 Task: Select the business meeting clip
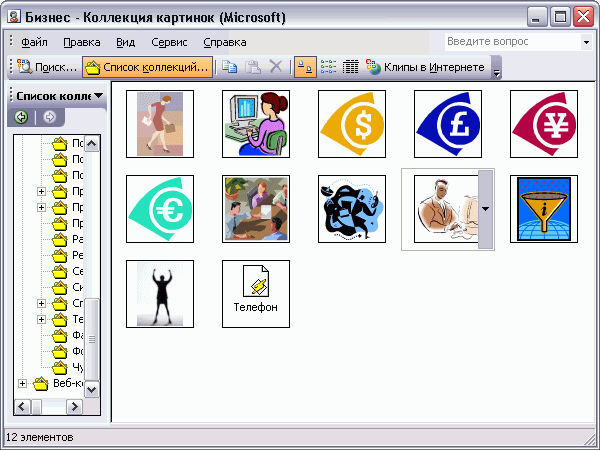(256, 209)
